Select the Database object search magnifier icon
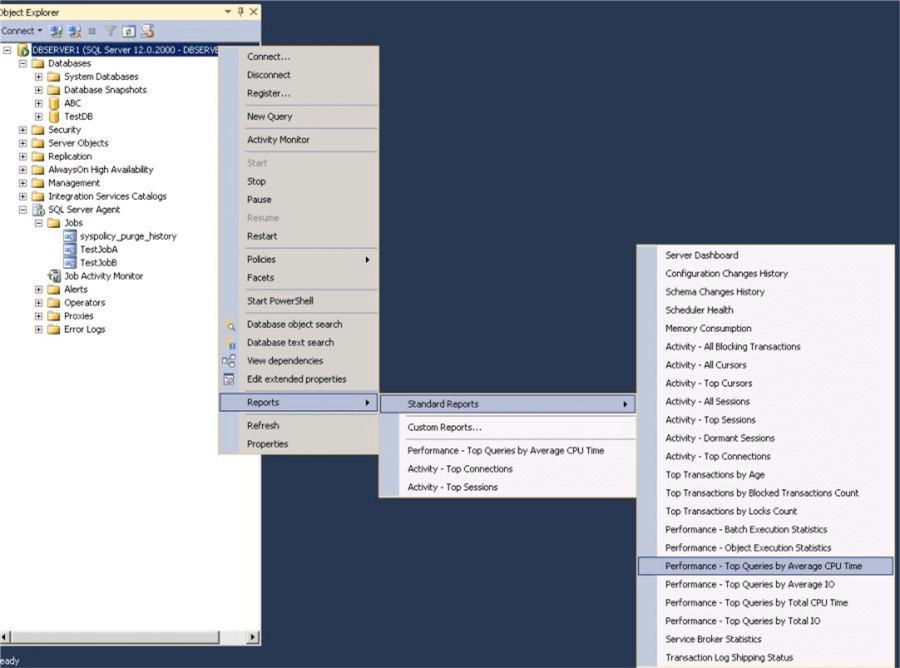900x668 pixels. 231,324
